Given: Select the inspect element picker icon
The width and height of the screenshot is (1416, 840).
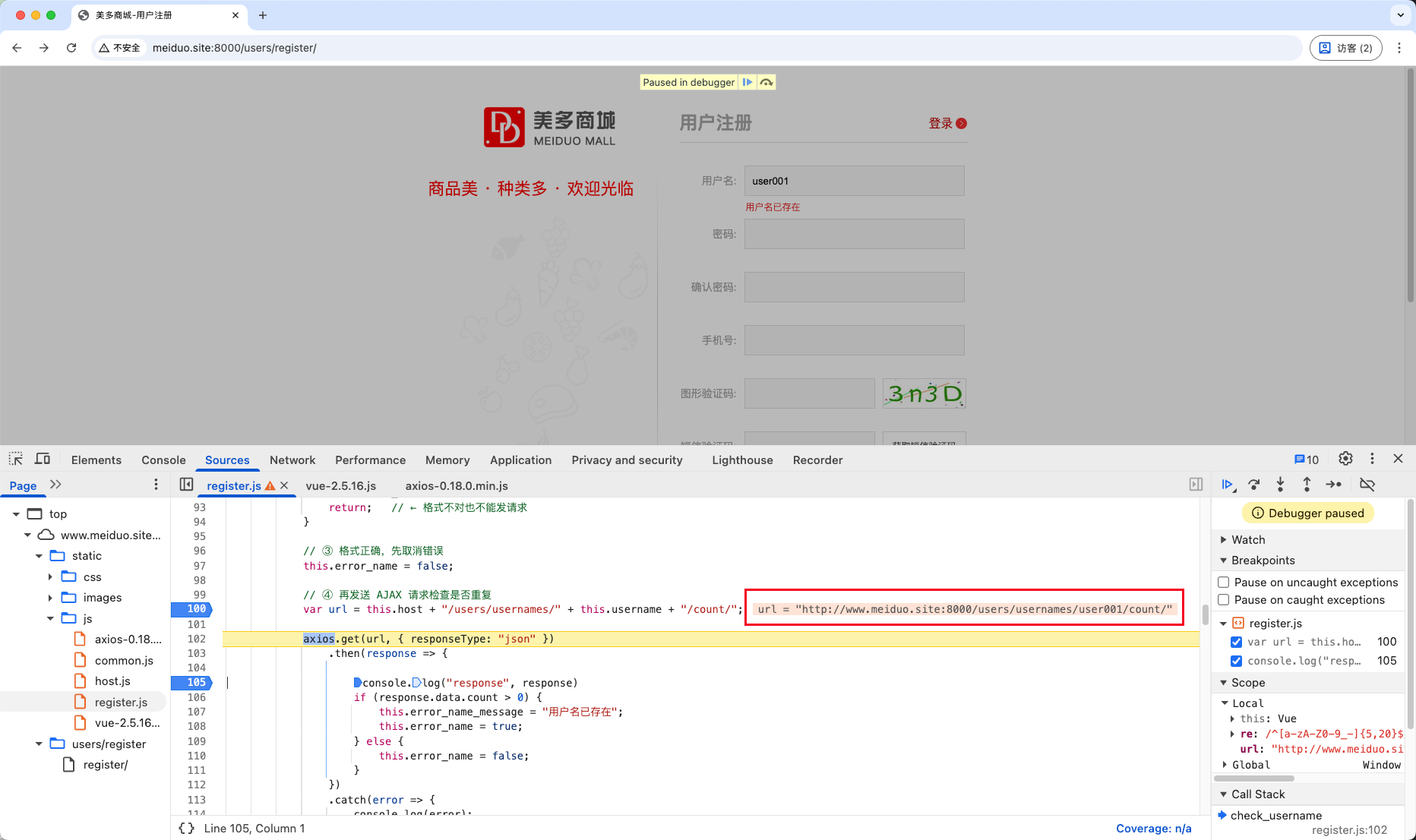Looking at the screenshot, I should point(16,459).
